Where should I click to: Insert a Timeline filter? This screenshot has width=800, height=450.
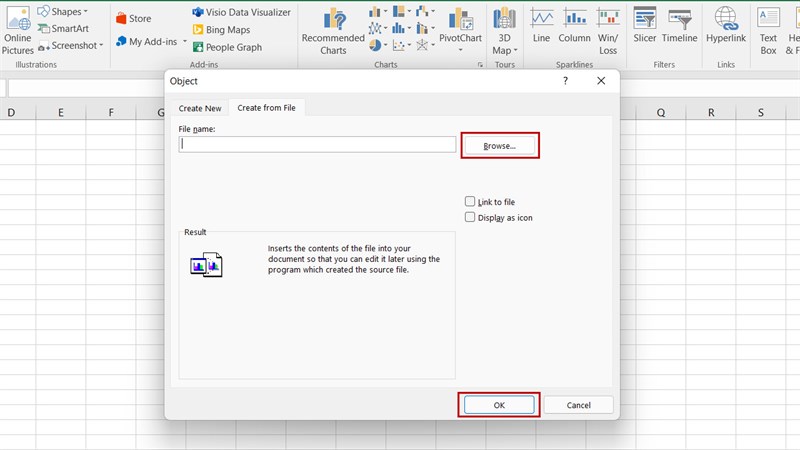pyautogui.click(x=680, y=24)
